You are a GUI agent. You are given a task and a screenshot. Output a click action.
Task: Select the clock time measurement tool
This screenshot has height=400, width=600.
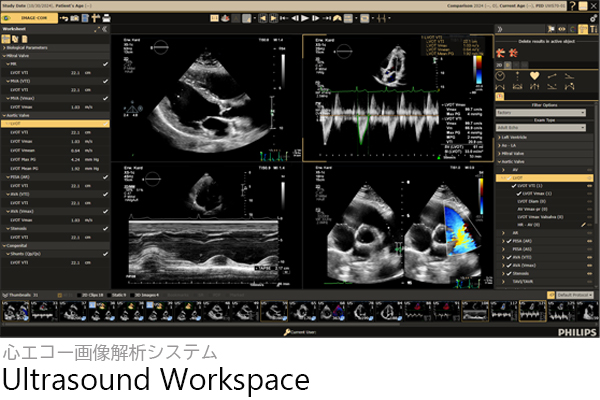500,76
